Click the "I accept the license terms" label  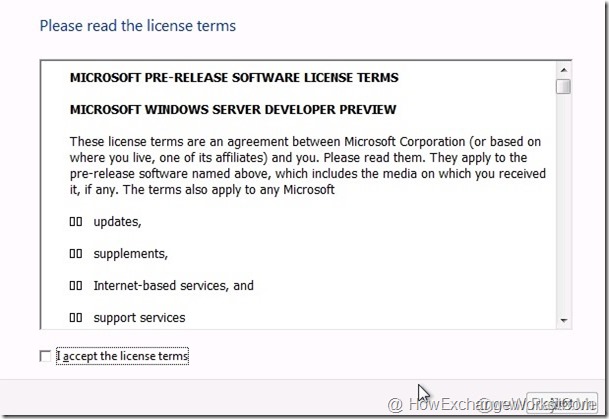point(123,356)
